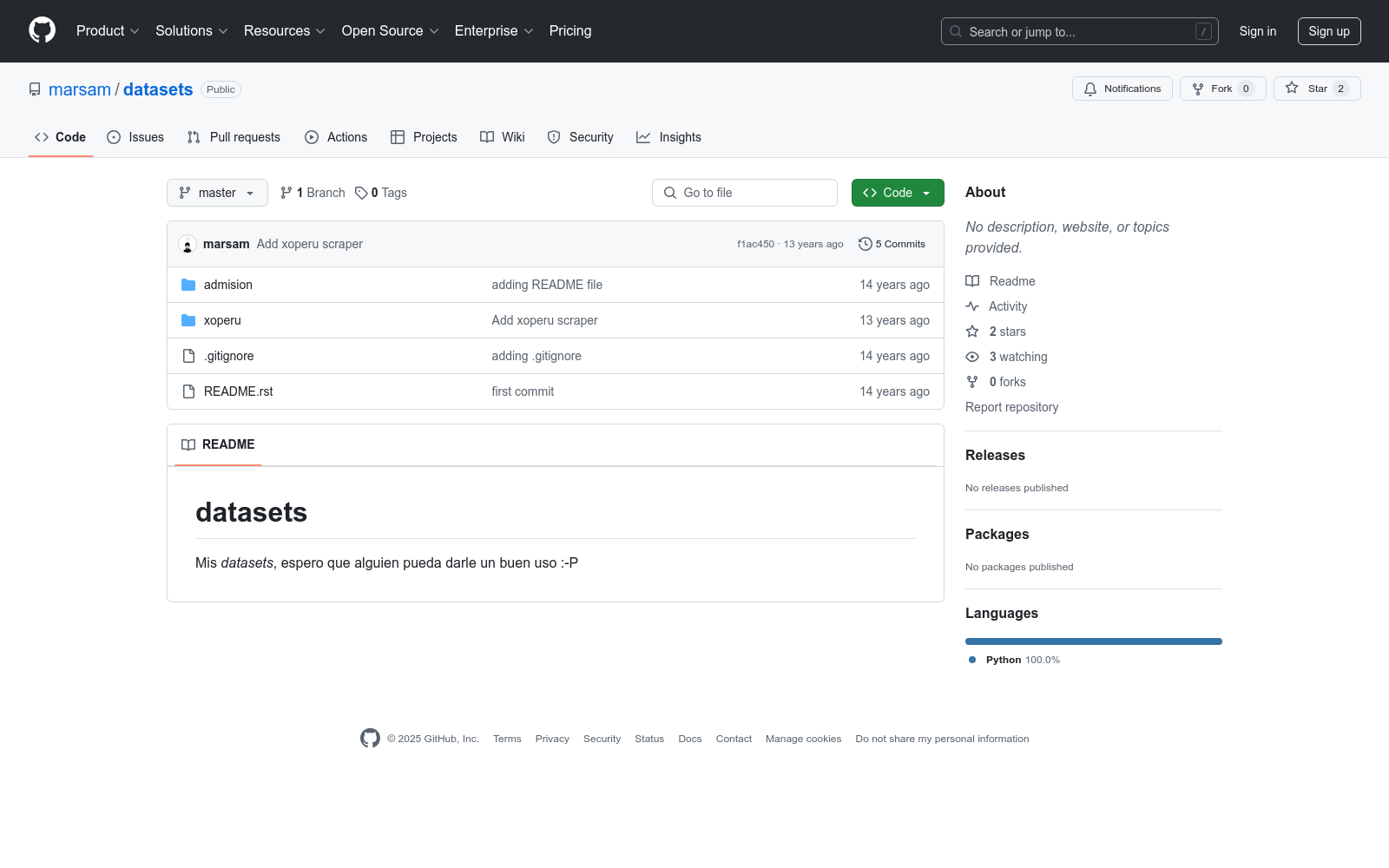Switch to the Issues tab
This screenshot has height=868, width=1389.
(x=135, y=137)
